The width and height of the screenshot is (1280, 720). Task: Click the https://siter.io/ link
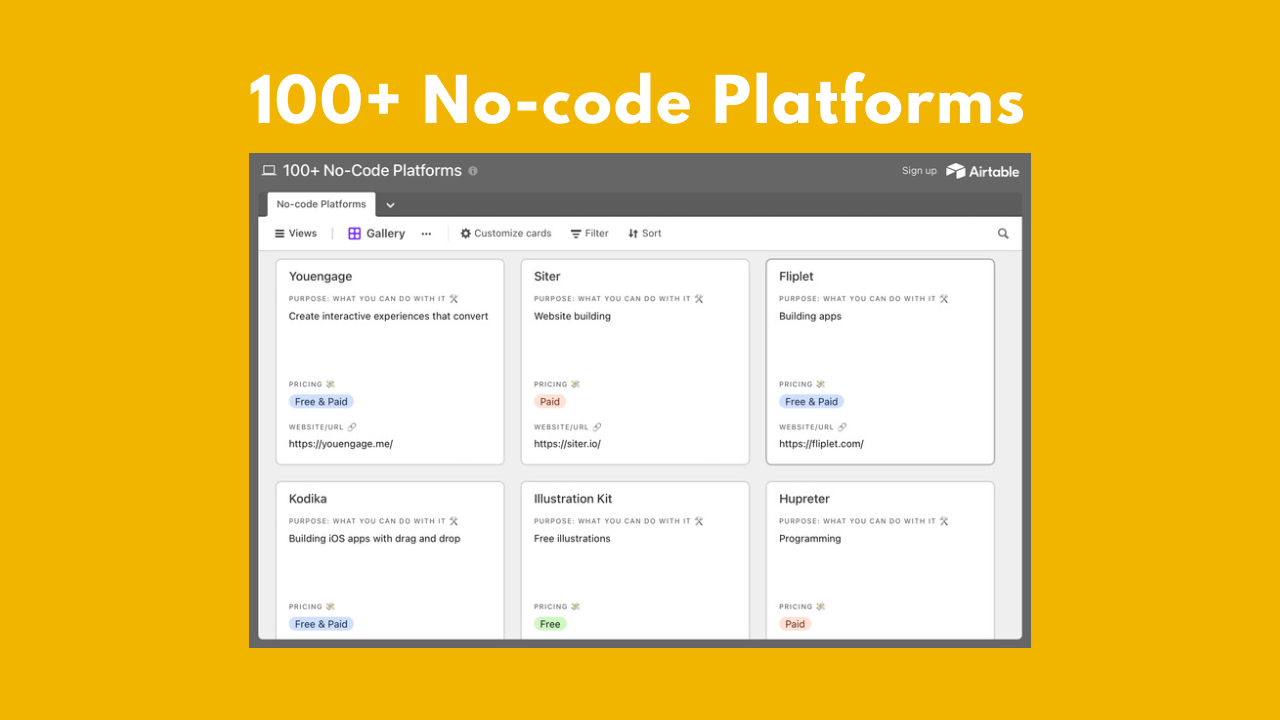point(567,444)
